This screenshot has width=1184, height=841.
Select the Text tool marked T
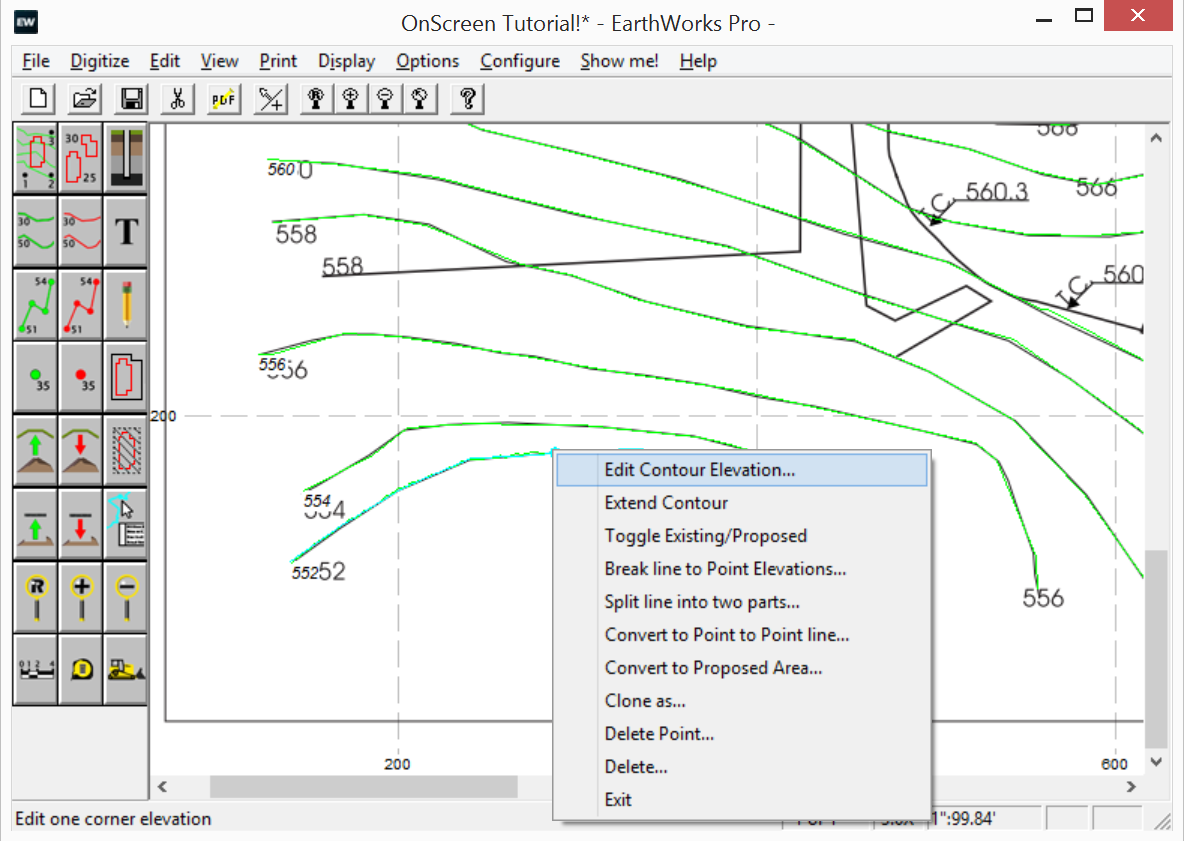click(126, 232)
